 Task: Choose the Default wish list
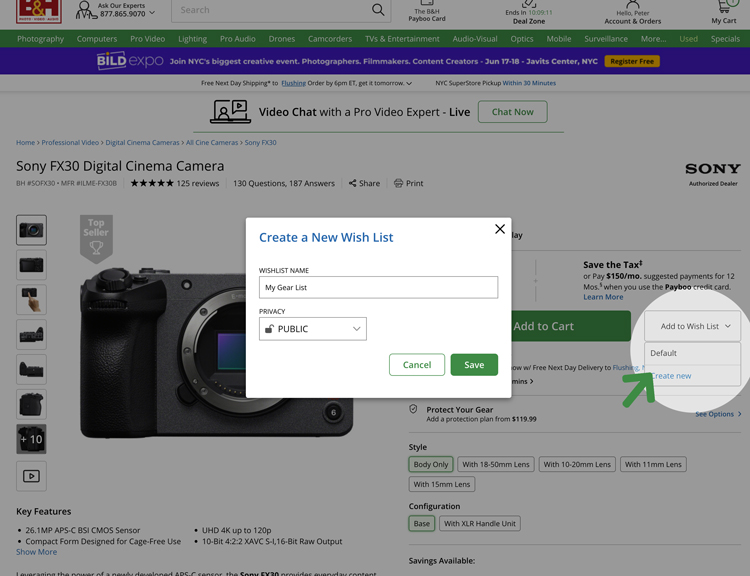coord(692,353)
